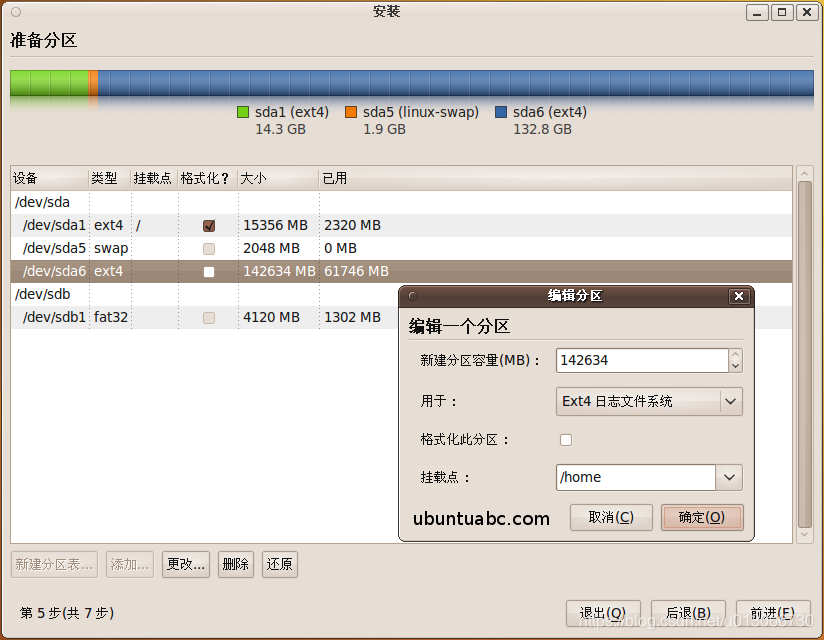The image size is (824, 640).
Task: Click orange sda5 swap segment in bar
Action: click(x=94, y=83)
